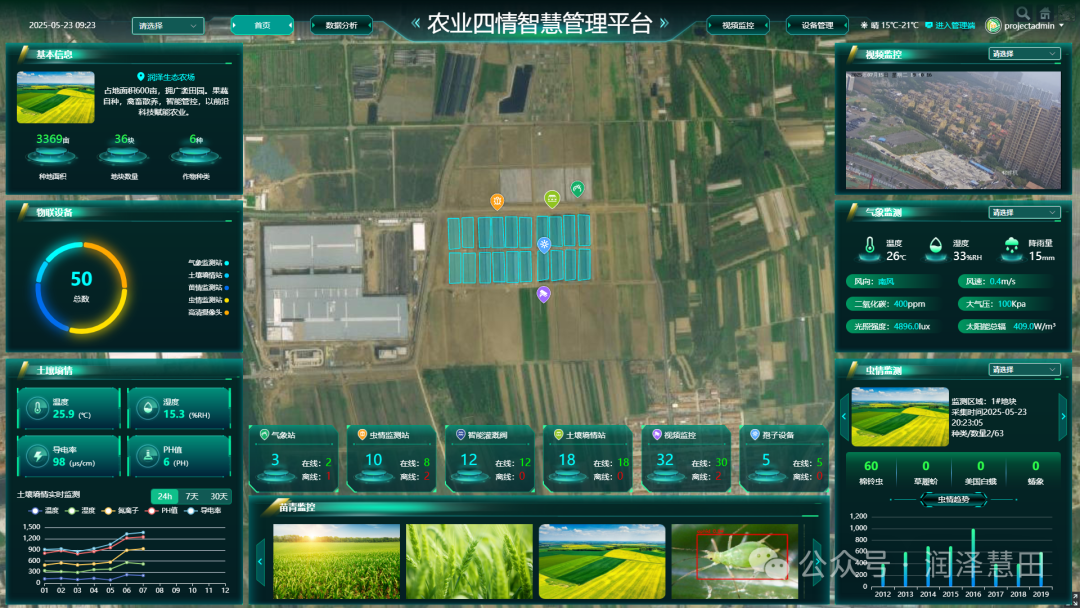Go to previous 苗情监控 images with left arrow

pos(260,561)
